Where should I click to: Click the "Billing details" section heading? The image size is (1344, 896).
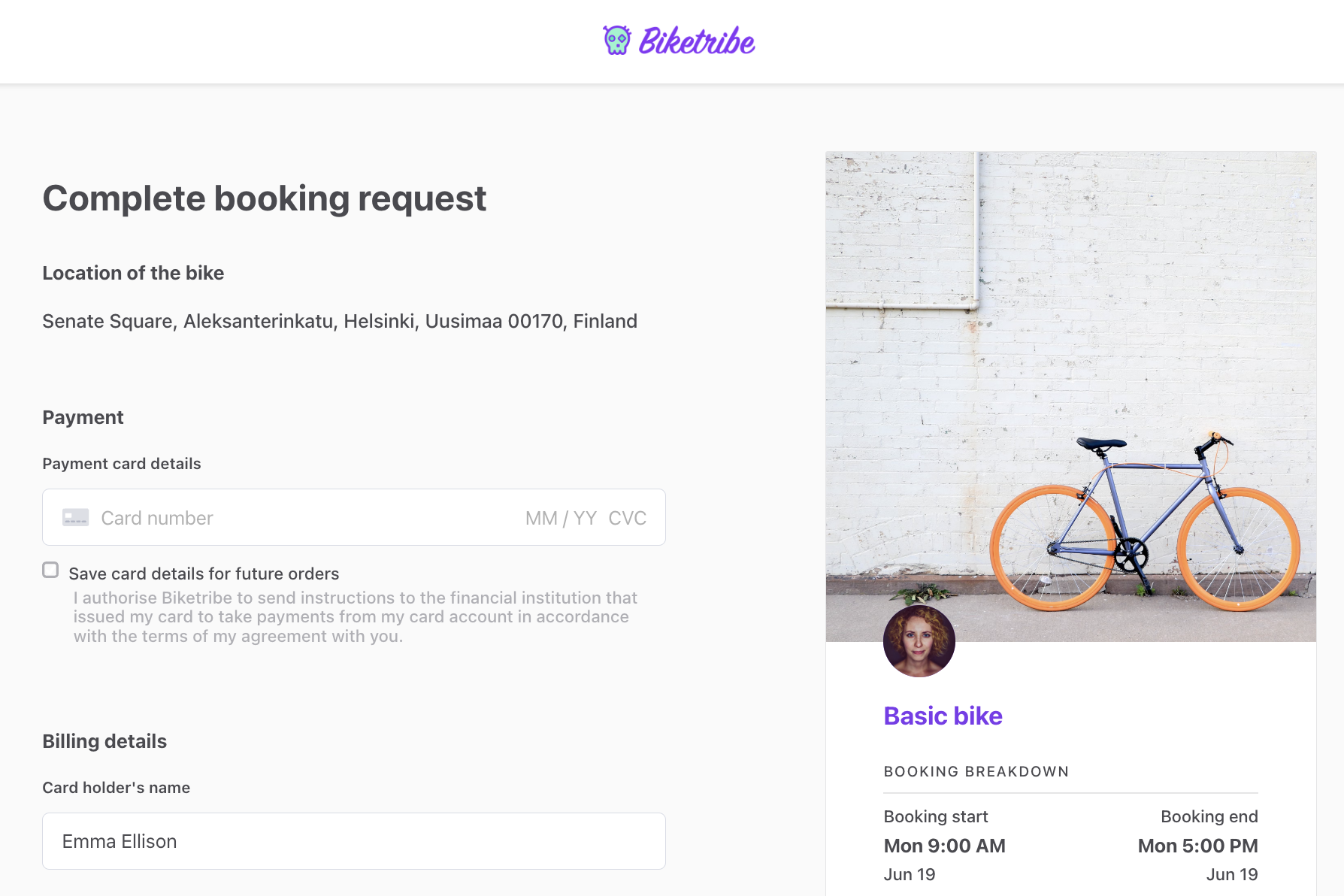pyautogui.click(x=104, y=741)
